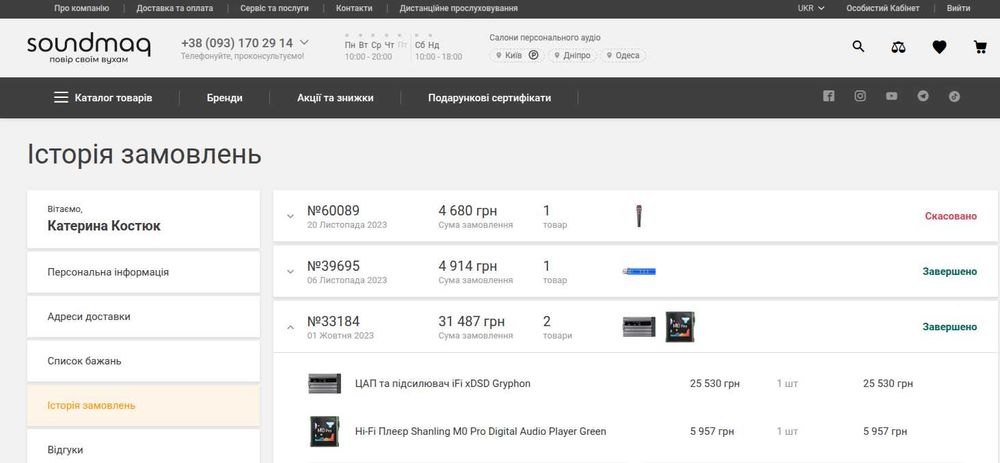Click the parking icon next to Київ
1000x463 pixels.
coord(534,55)
